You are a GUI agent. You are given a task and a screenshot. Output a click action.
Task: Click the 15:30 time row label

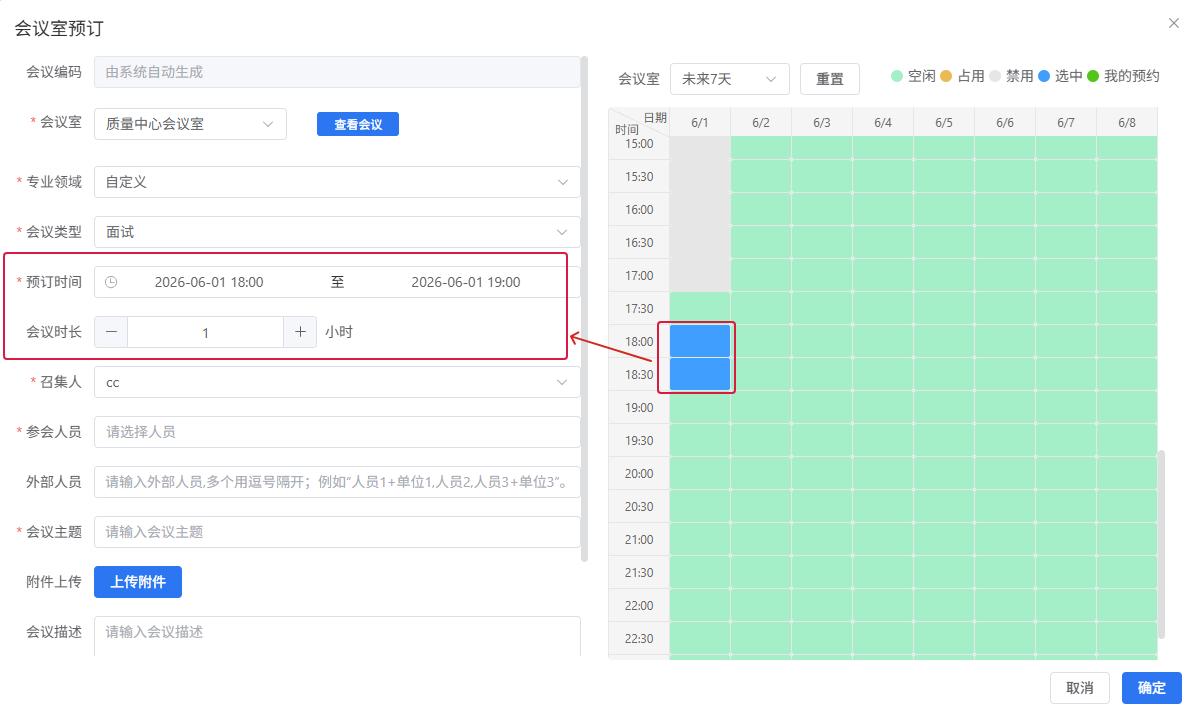639,177
